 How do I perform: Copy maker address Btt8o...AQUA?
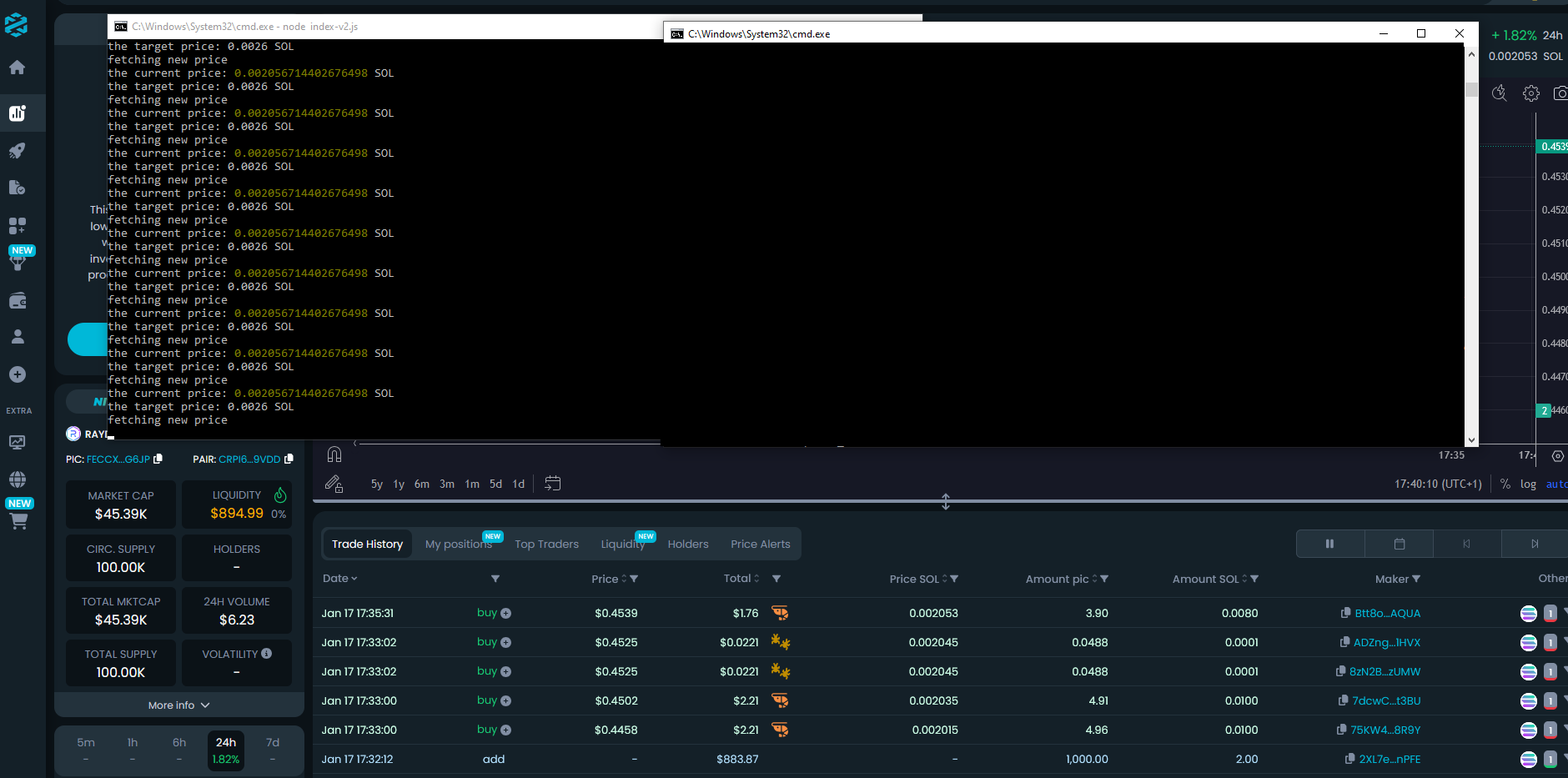[1345, 613]
